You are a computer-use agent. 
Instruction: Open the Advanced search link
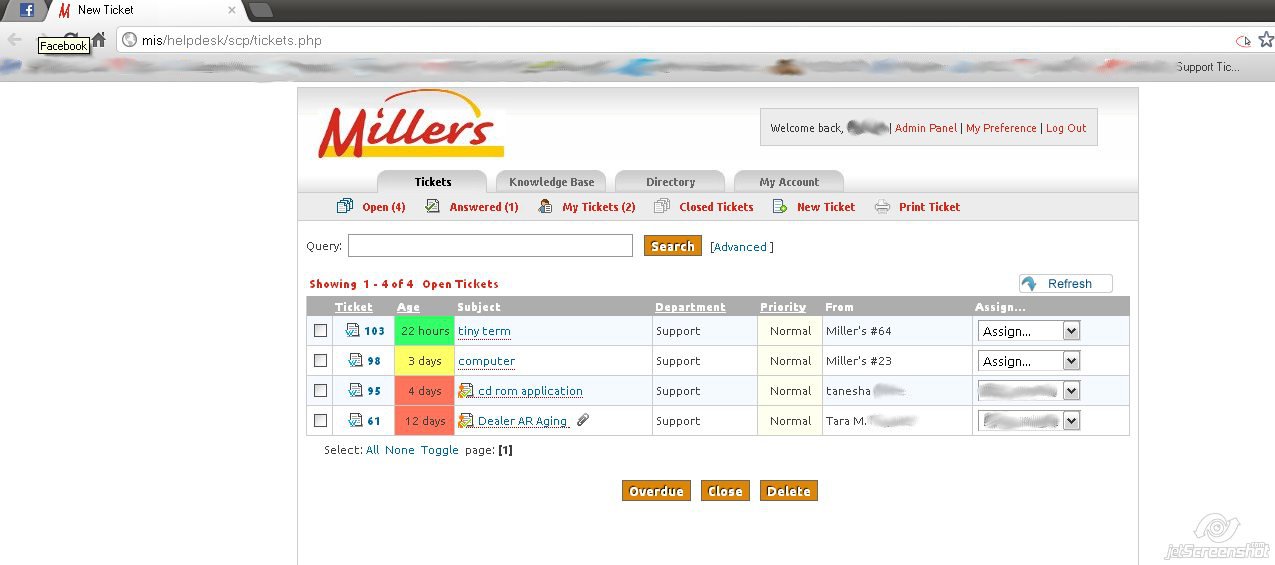click(741, 247)
